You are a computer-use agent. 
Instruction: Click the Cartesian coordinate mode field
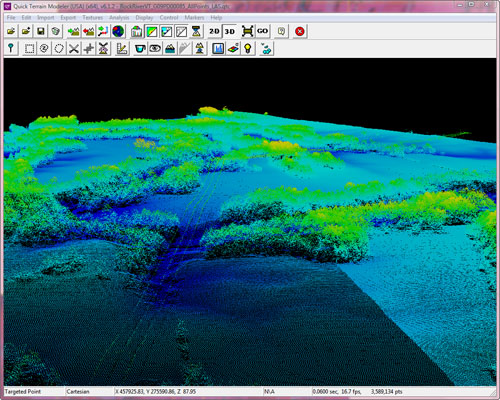[89, 391]
